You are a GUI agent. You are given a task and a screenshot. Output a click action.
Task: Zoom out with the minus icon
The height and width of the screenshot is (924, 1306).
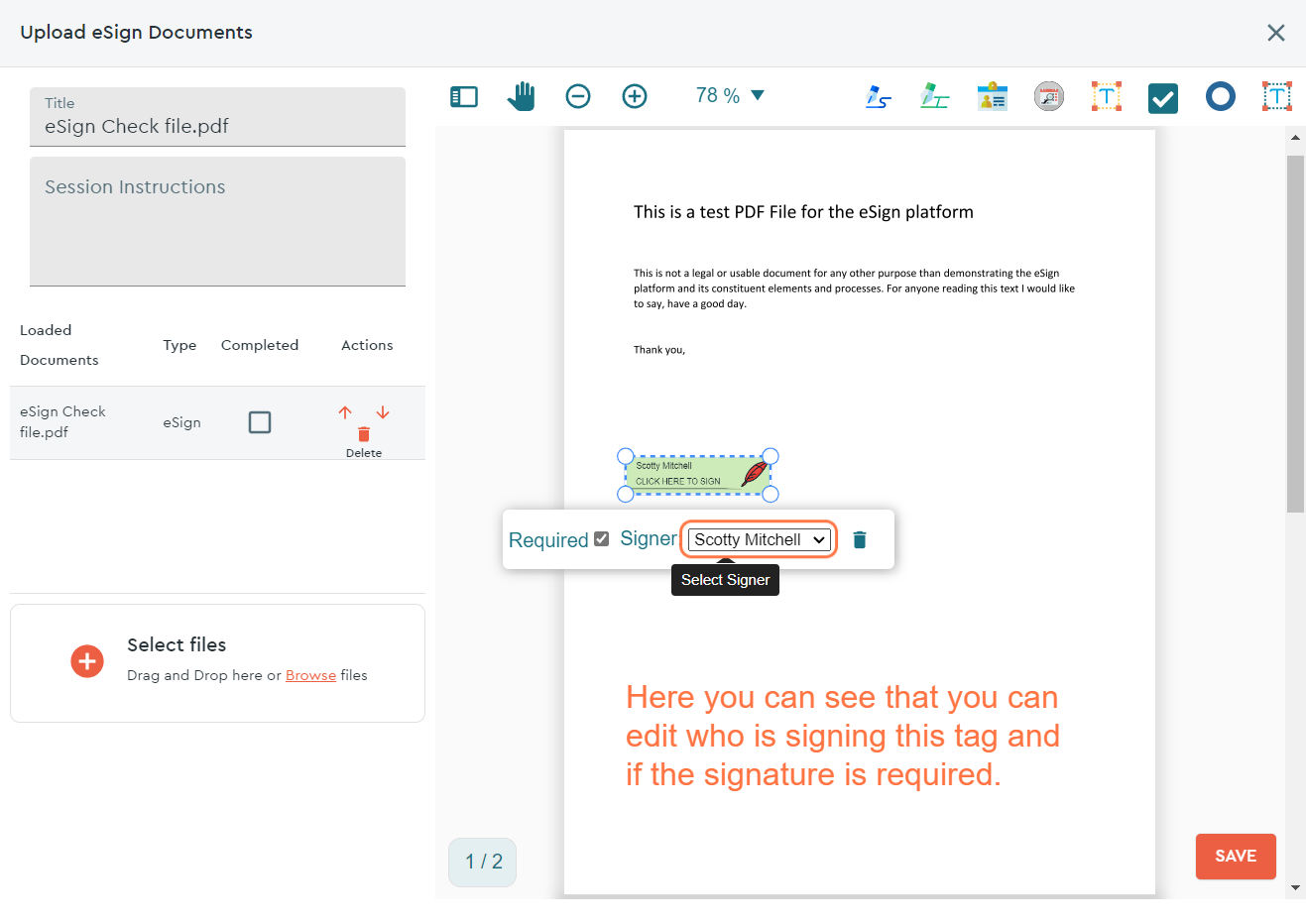(x=578, y=96)
